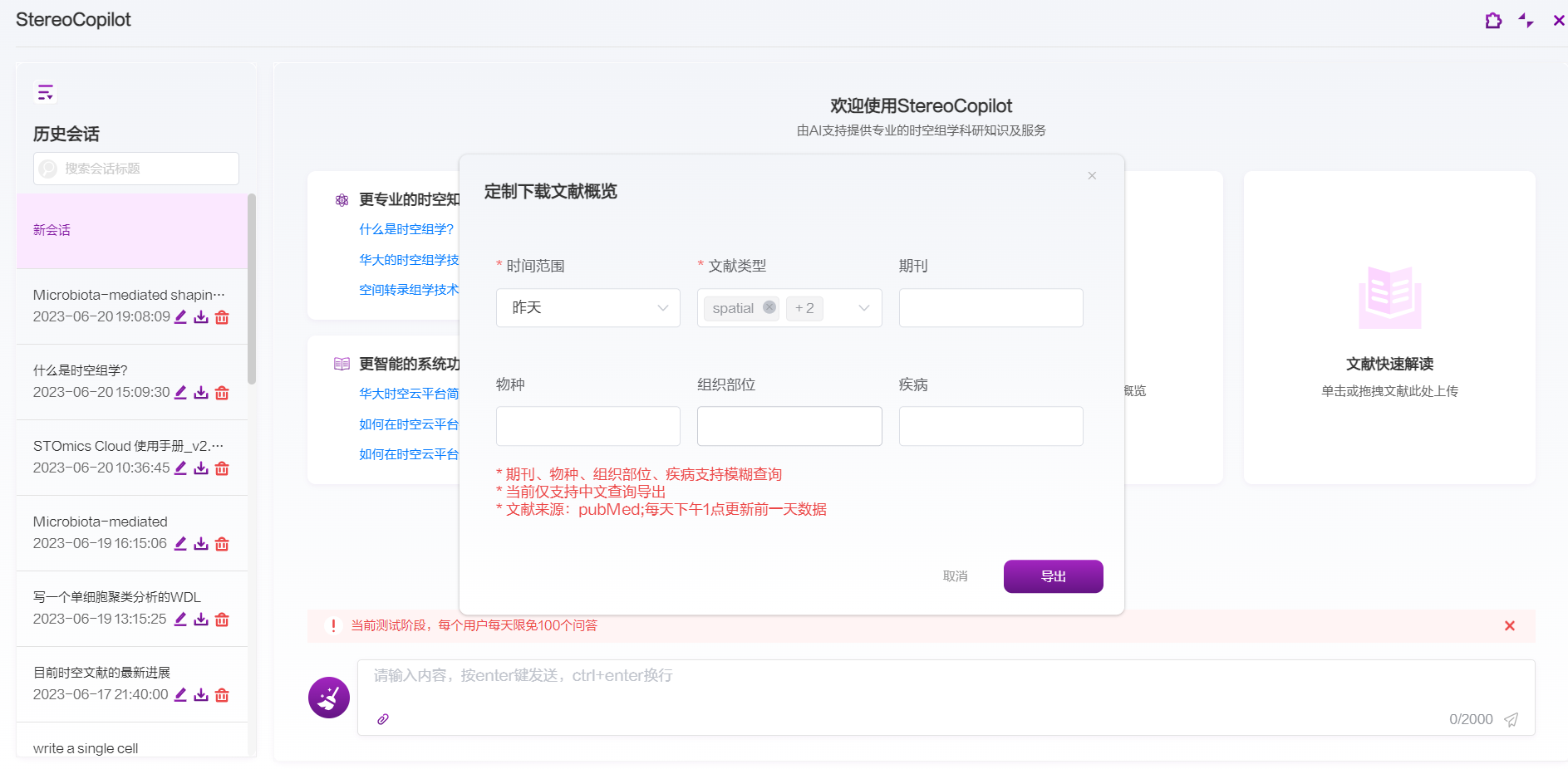Click the 文献快速解读 upload card
This screenshot has height=769, width=1568.
click(1389, 327)
